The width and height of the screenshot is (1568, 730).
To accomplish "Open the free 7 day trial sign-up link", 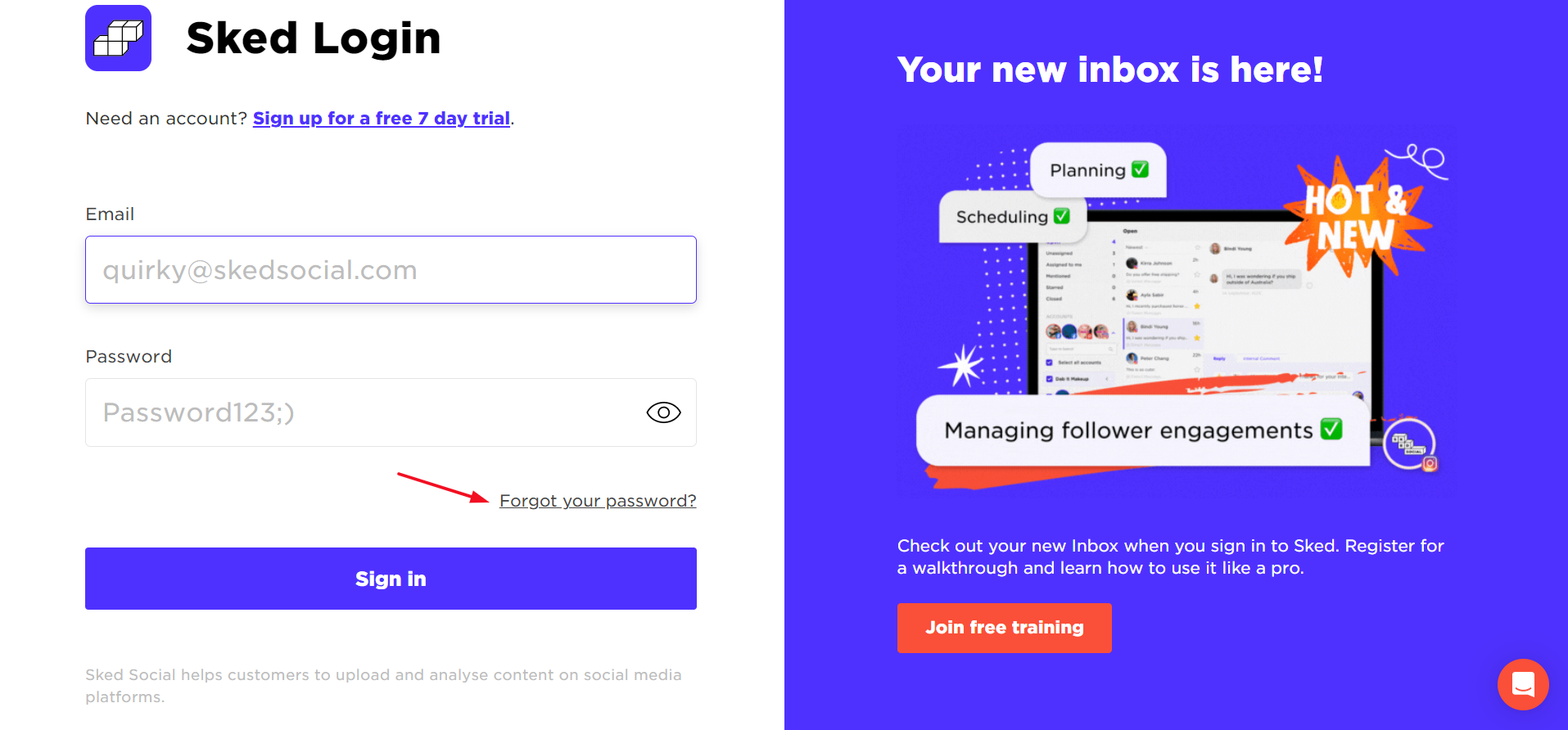I will (x=382, y=119).
